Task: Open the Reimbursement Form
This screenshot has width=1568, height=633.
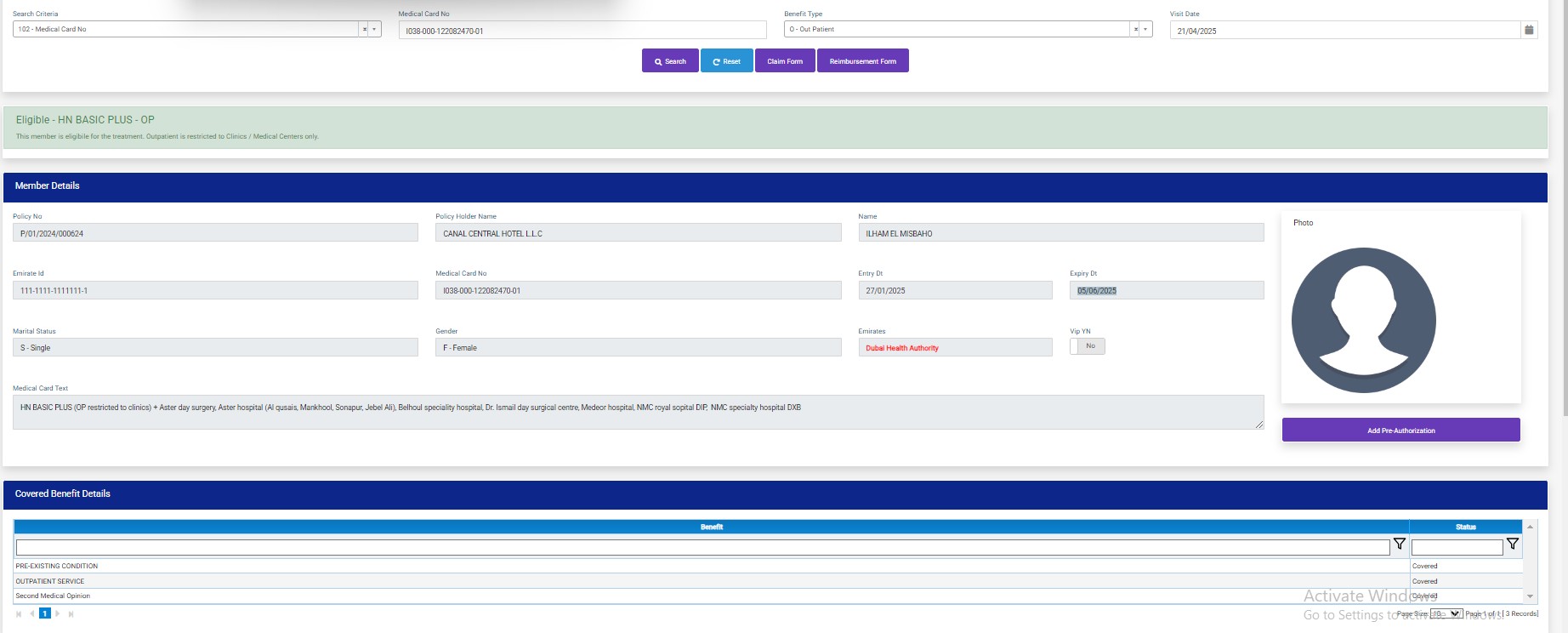Action: coord(862,61)
